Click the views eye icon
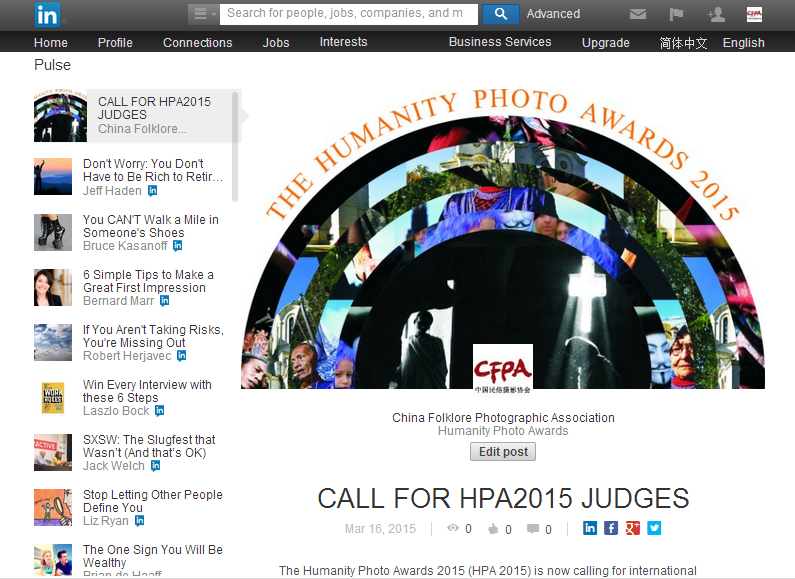The image size is (795, 579). click(x=453, y=528)
